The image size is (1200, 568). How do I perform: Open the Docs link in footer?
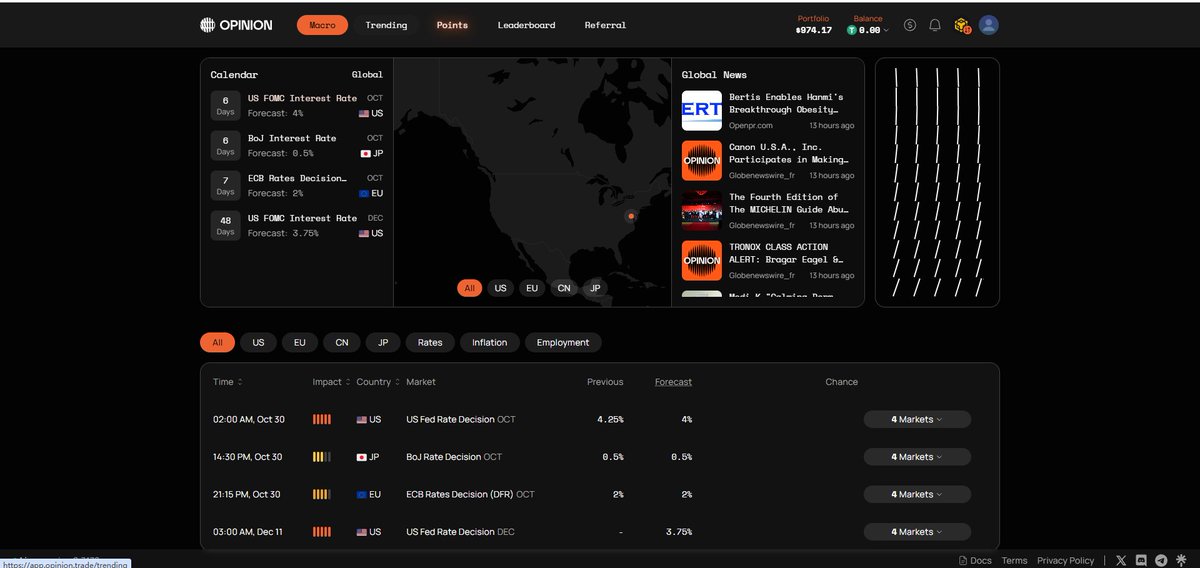tap(975, 561)
